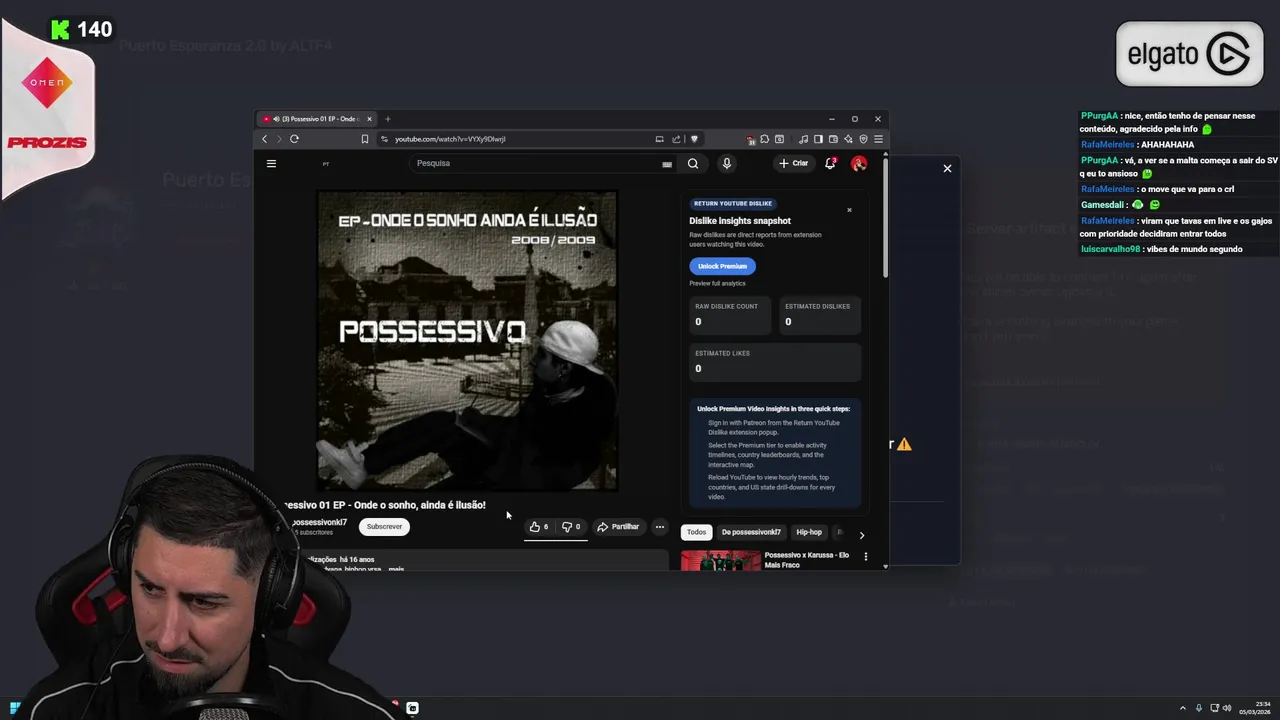This screenshot has width=1280, height=720.
Task: Click the browser forward arrow
Action: coord(279,139)
